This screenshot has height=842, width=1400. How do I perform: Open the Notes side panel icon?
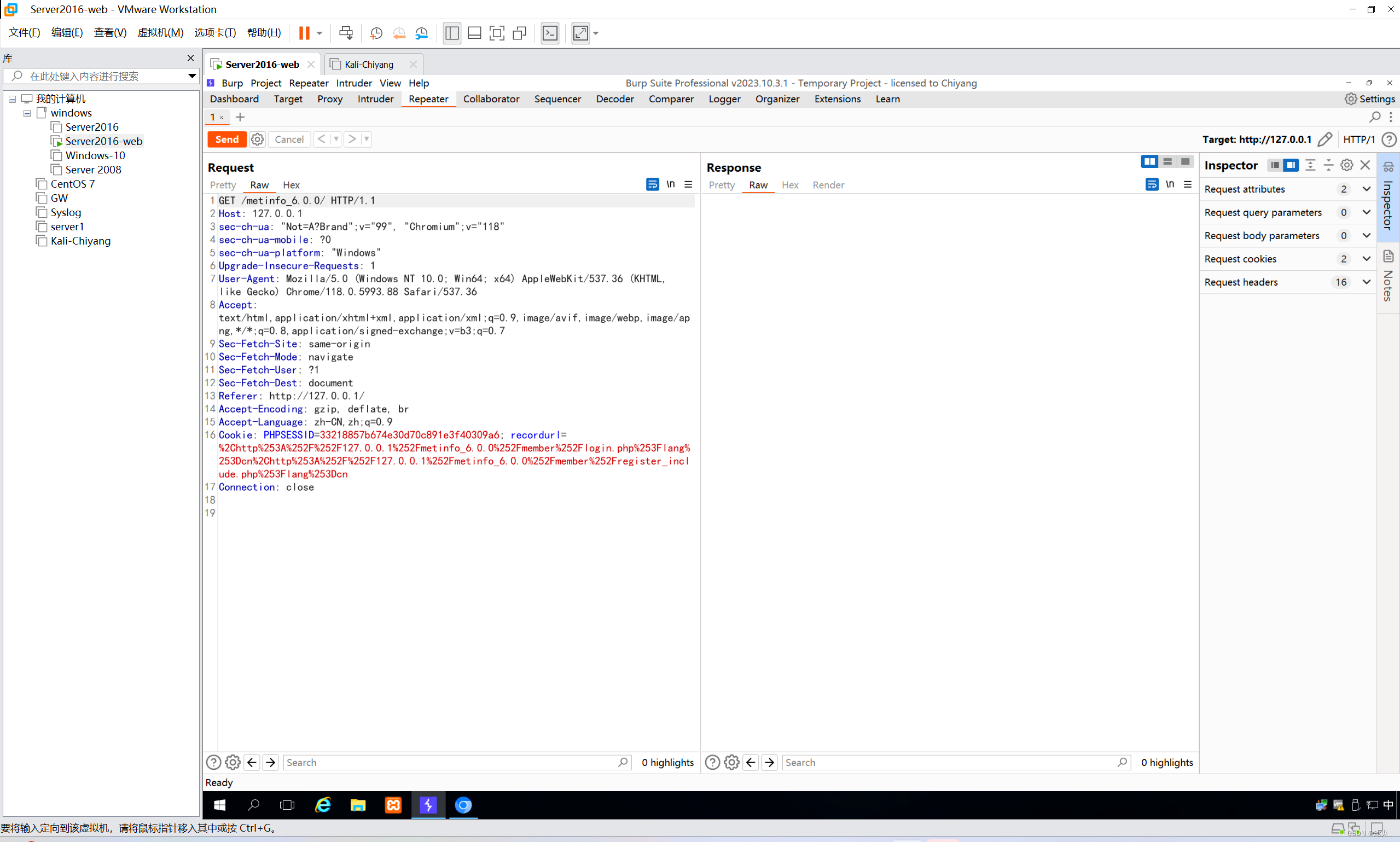(x=1388, y=257)
